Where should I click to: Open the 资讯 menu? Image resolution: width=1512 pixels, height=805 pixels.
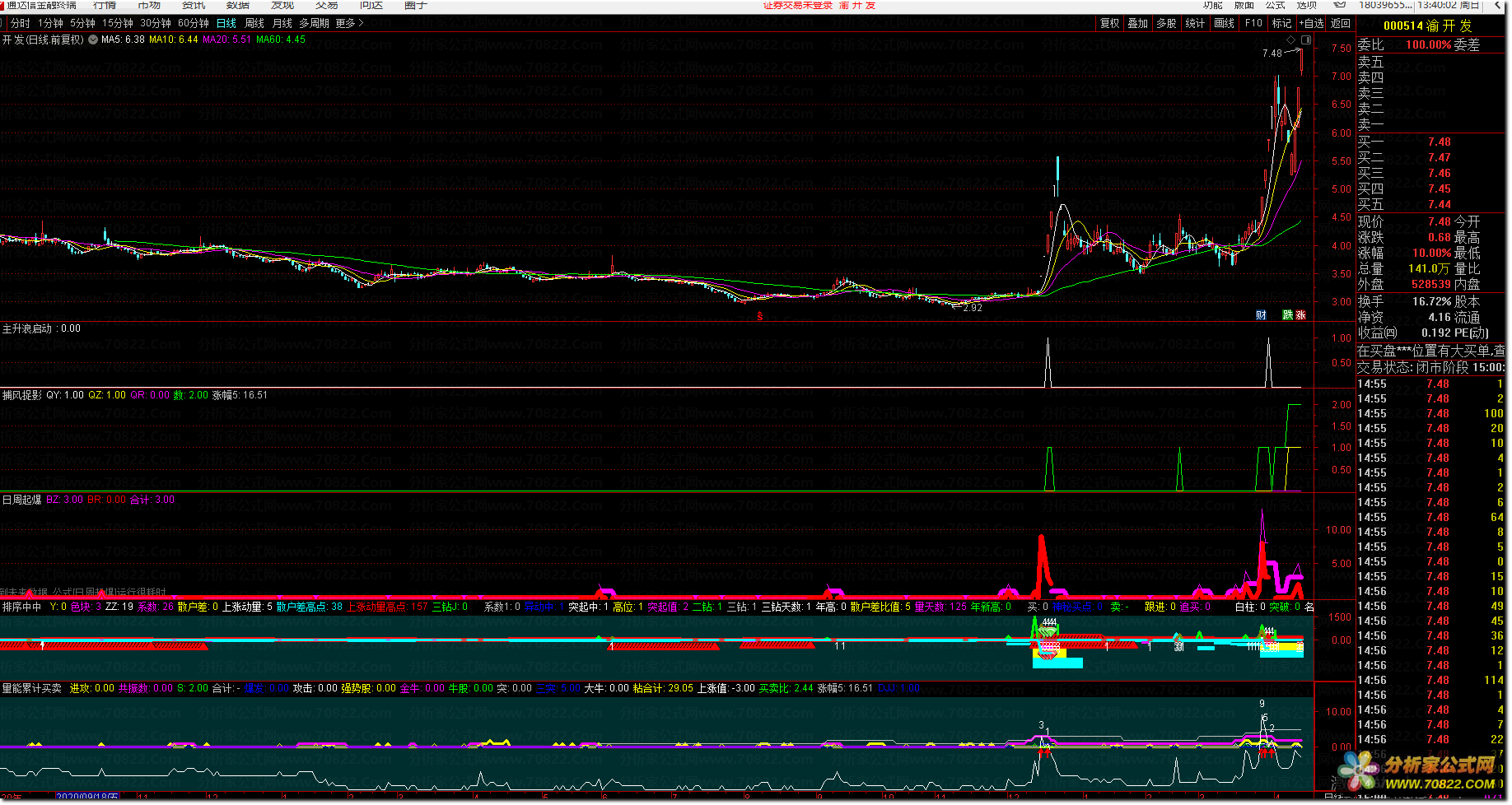[x=194, y=5]
